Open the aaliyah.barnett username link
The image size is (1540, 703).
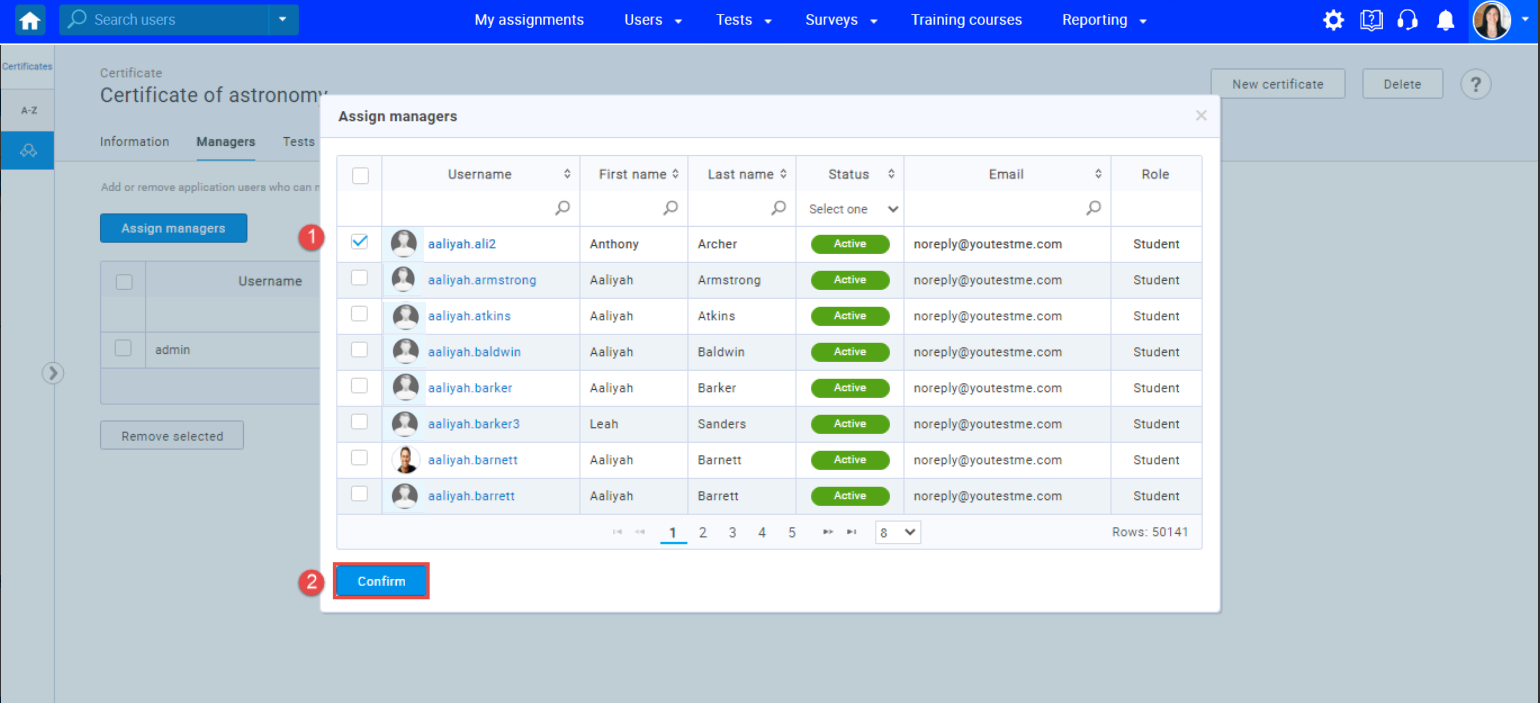coord(472,460)
